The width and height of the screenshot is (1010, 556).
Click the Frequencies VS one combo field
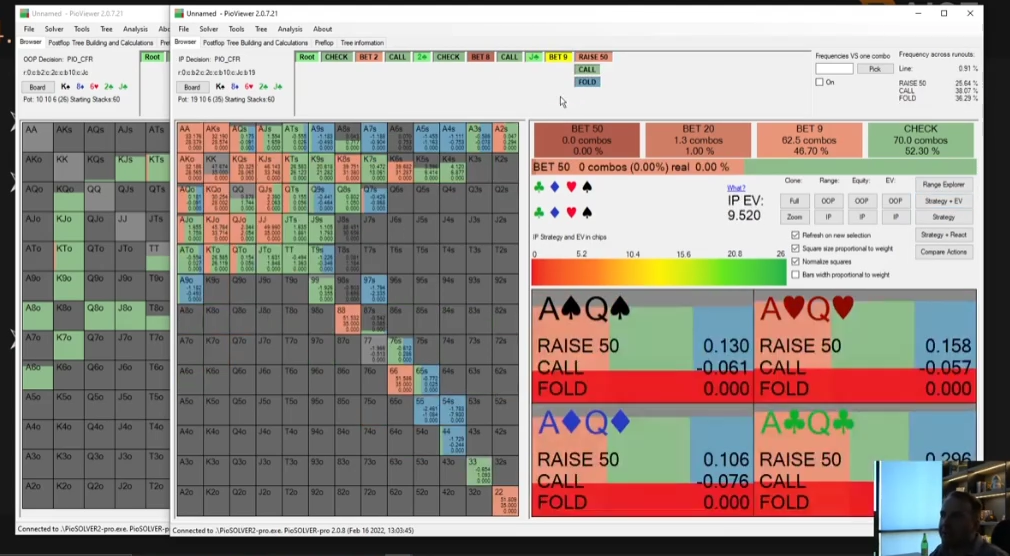[x=834, y=69]
